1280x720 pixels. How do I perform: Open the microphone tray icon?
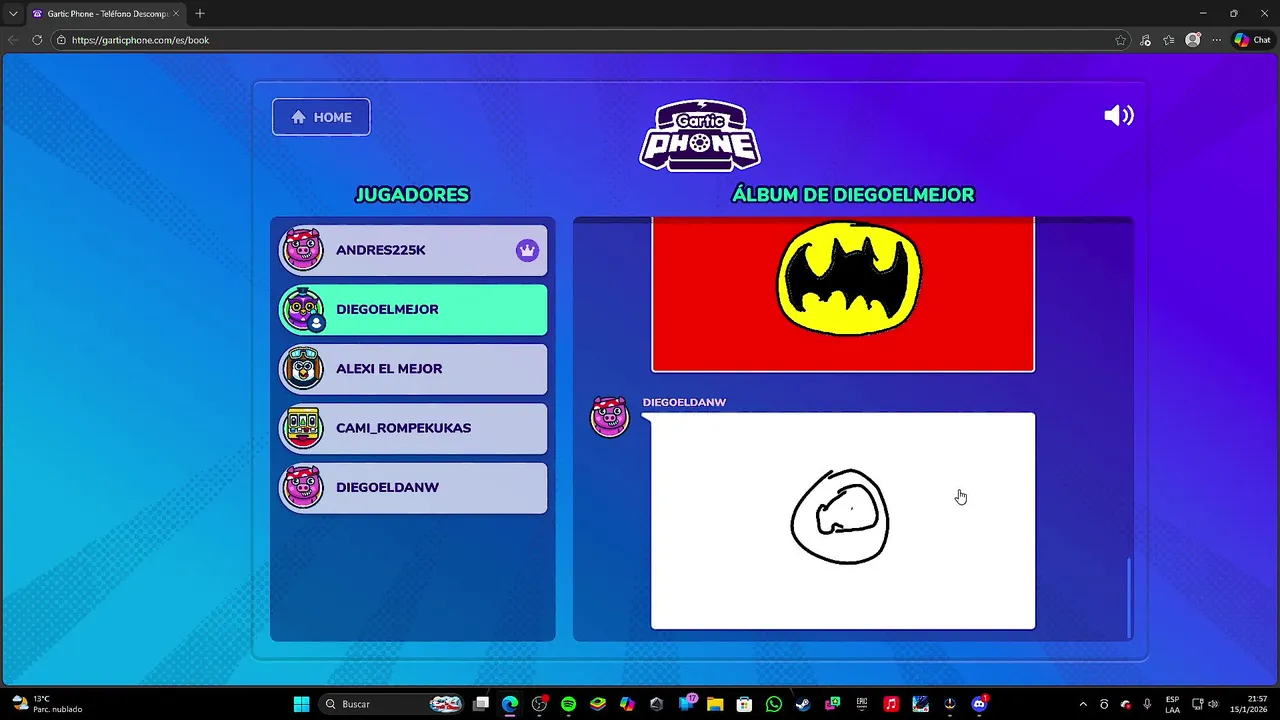click(1147, 704)
